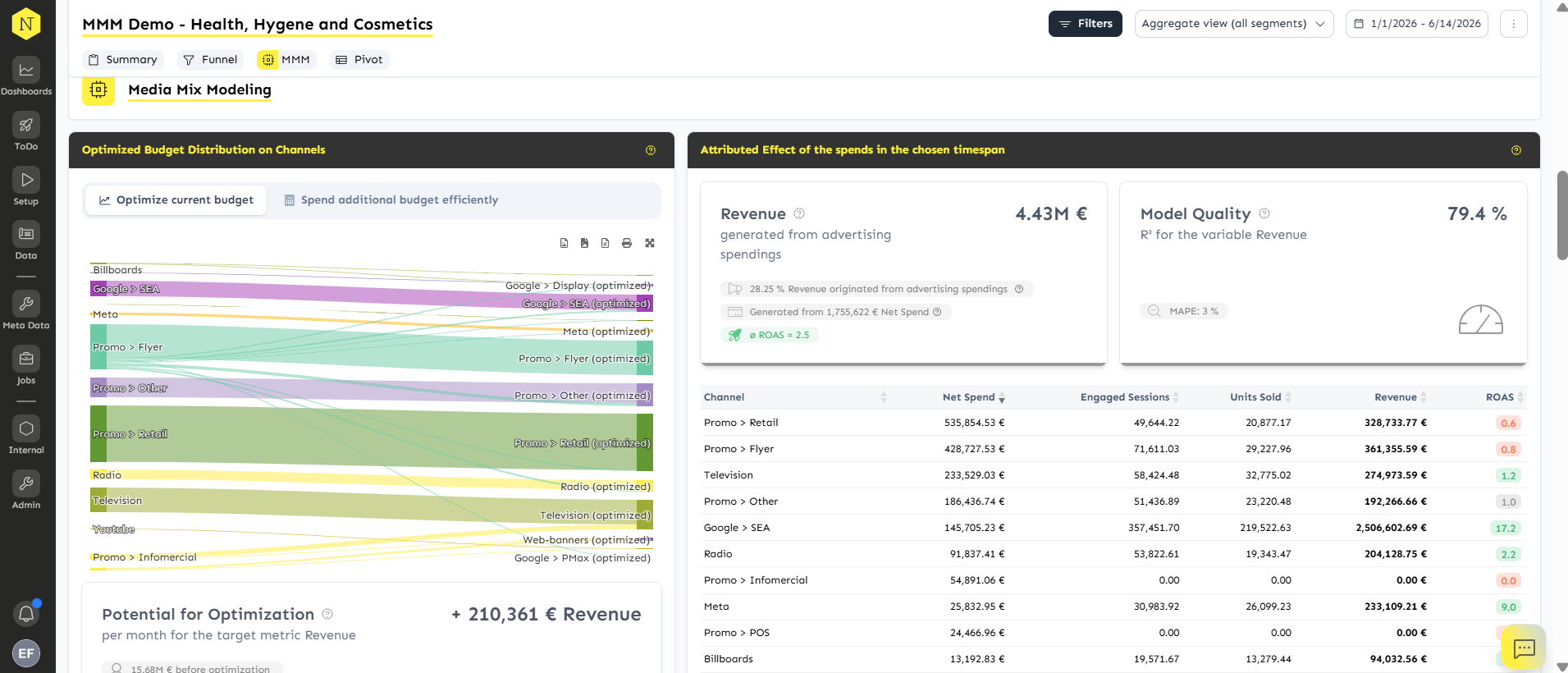Print the Sankey chart
The image size is (1568, 673).
pyautogui.click(x=627, y=243)
